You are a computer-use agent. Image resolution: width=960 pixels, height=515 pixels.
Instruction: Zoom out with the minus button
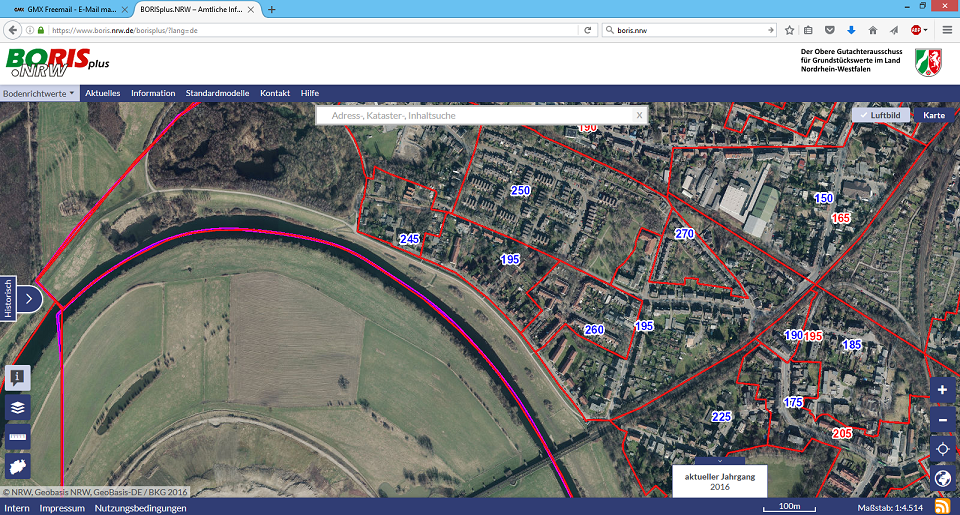[x=942, y=420]
